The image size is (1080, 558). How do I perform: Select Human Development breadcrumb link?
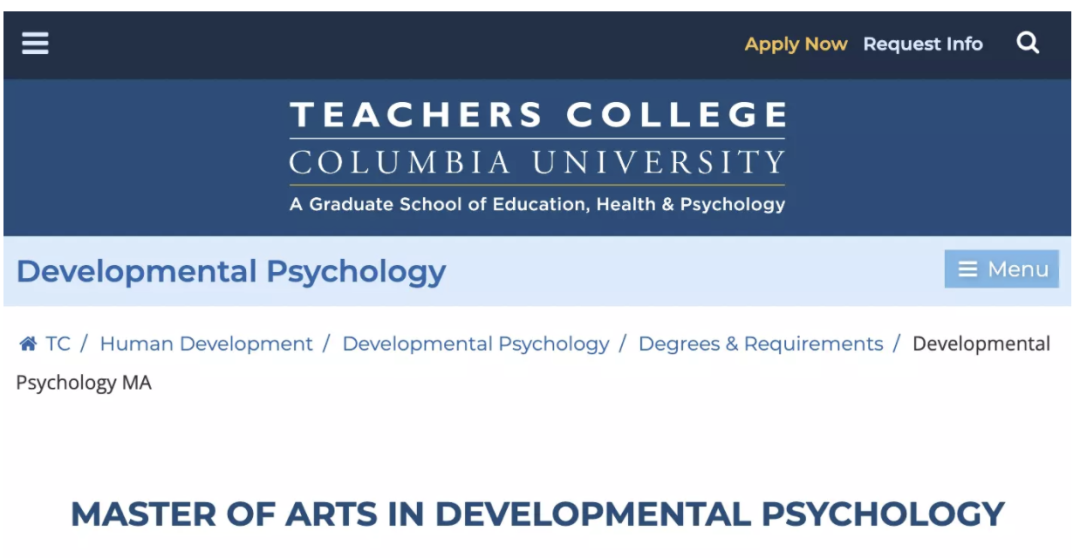[206, 344]
